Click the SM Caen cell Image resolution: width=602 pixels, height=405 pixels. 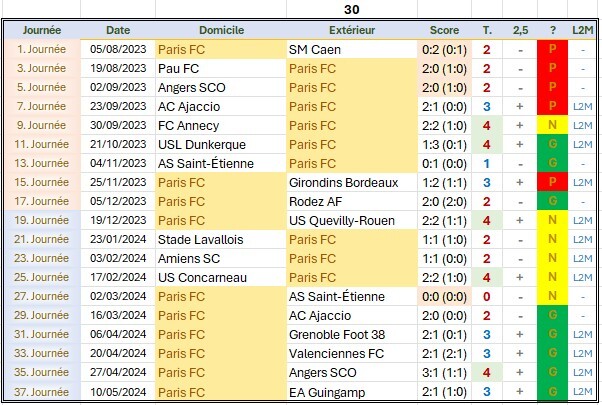352,50
